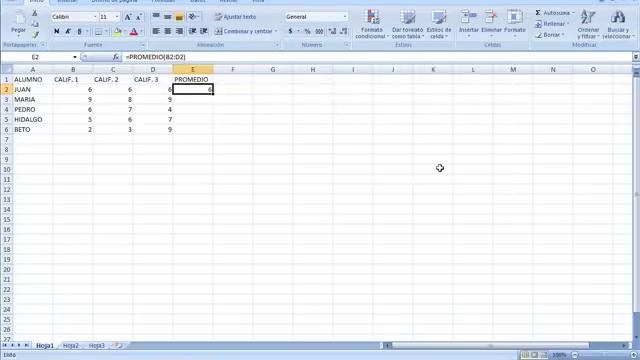Open the Alineación dialog launcher
640x360 pixels.
276,45
